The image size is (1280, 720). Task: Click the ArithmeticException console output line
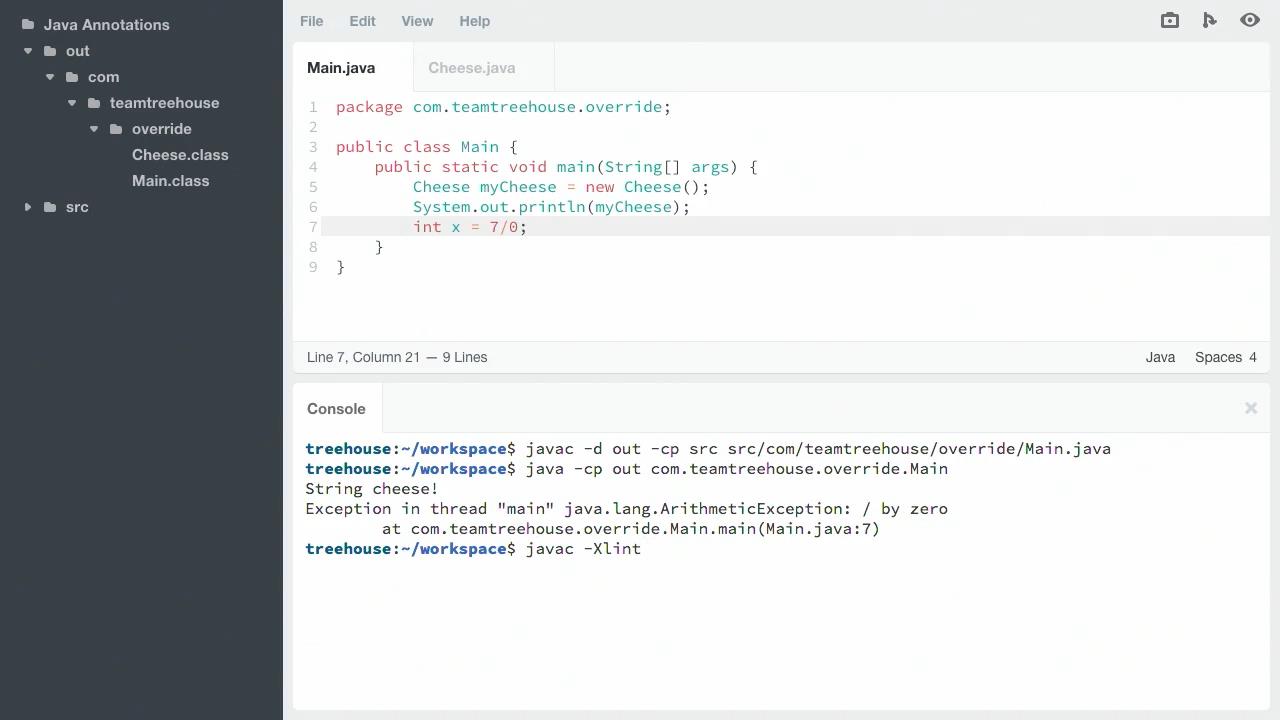(626, 509)
